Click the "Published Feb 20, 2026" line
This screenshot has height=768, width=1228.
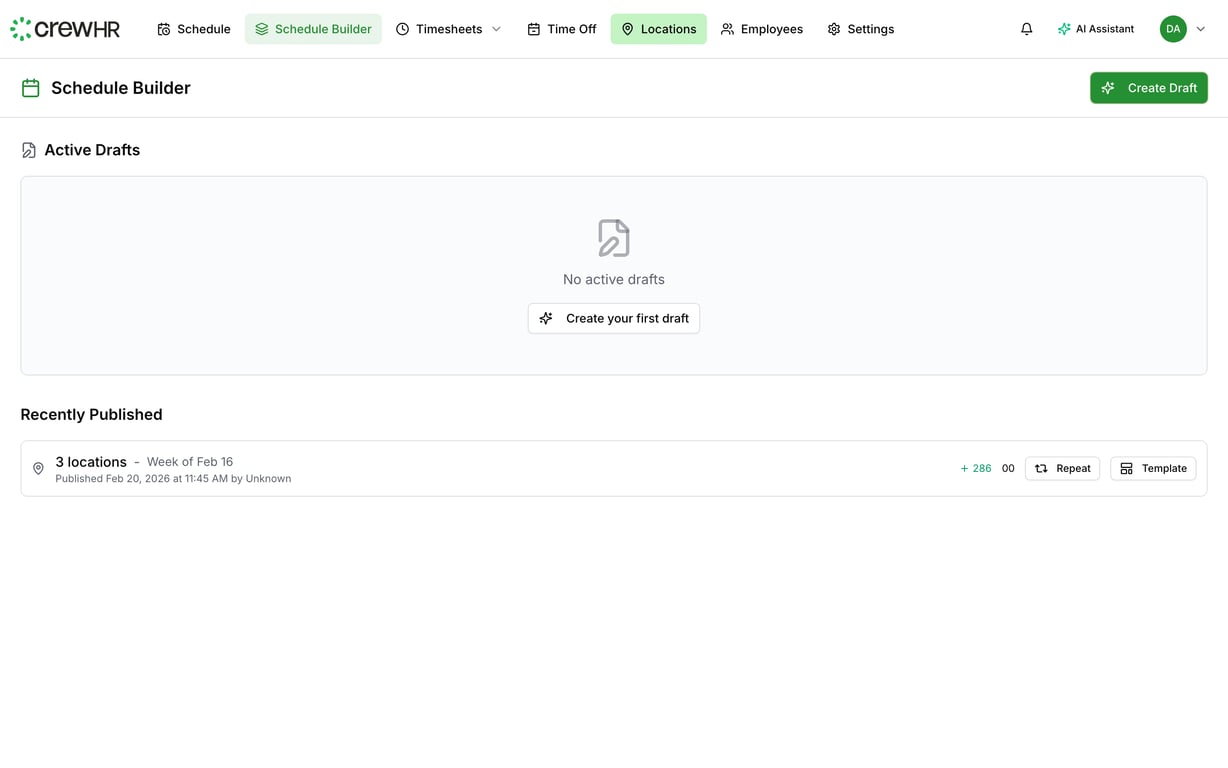(x=173, y=479)
